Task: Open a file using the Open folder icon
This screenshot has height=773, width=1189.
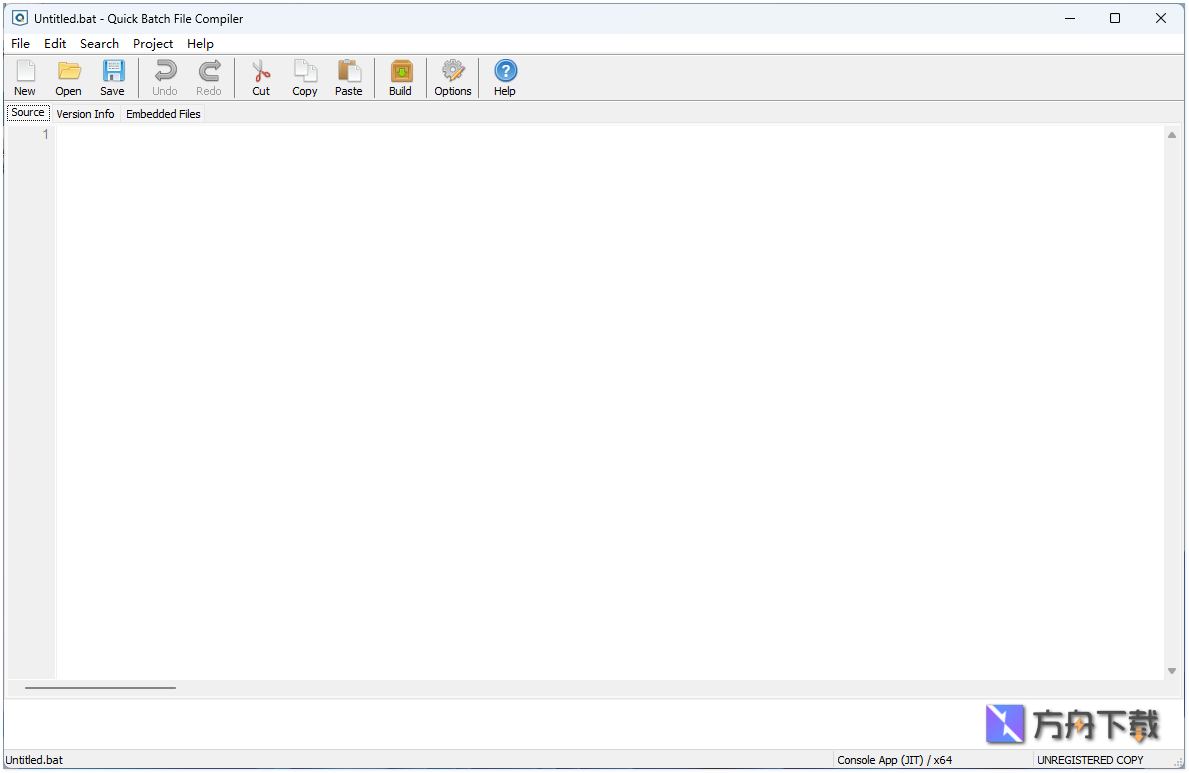Action: point(68,77)
